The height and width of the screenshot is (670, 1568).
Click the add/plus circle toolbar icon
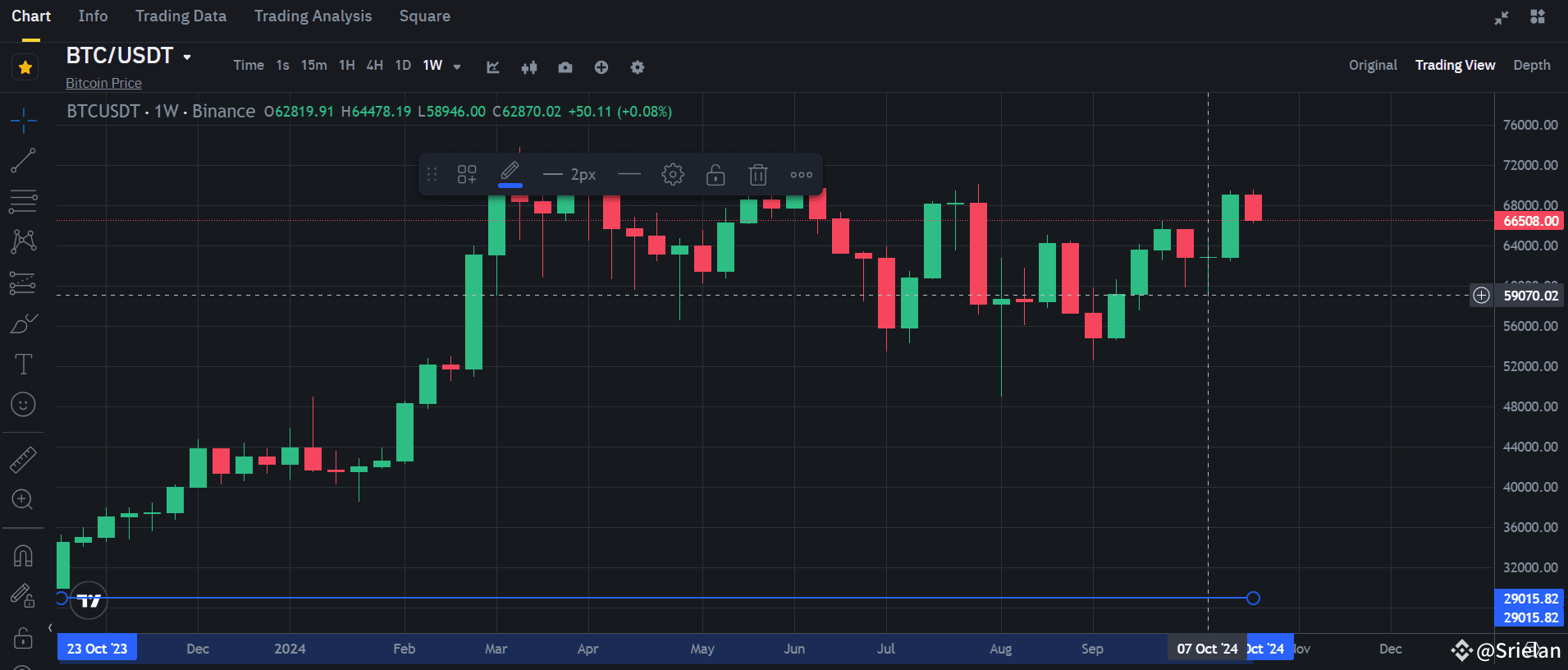click(x=601, y=67)
